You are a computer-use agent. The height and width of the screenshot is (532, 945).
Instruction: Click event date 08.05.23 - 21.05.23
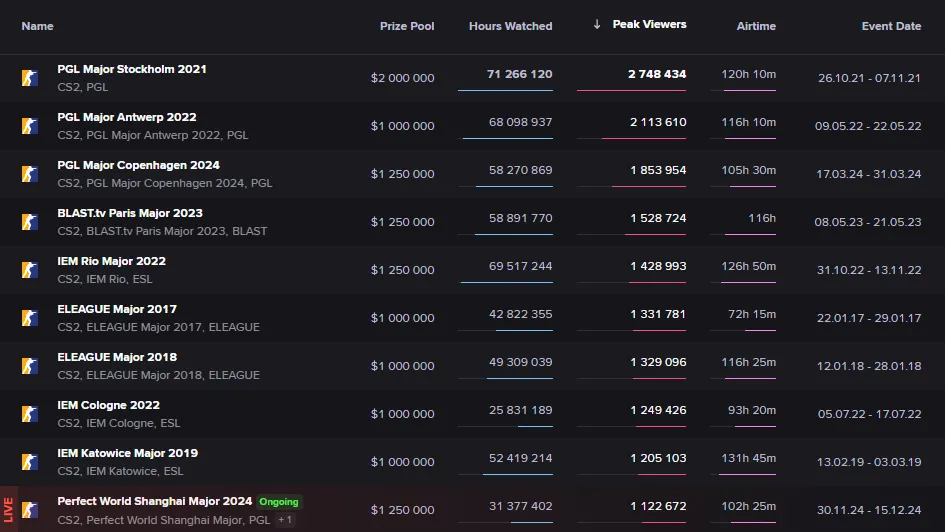click(868, 222)
